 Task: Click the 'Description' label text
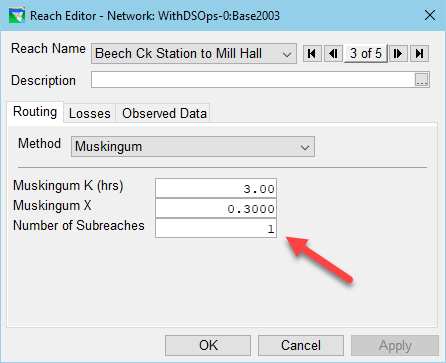click(x=43, y=81)
